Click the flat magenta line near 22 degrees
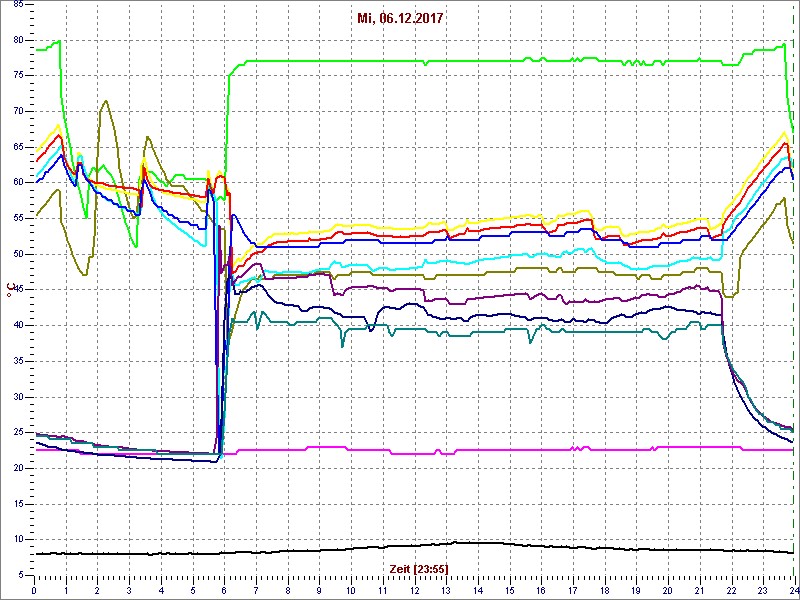This screenshot has width=800, height=600. (x=414, y=450)
